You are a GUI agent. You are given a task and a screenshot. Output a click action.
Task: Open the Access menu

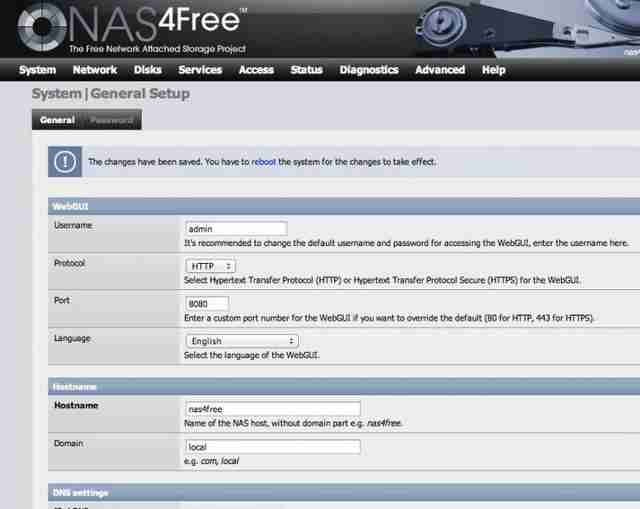[x=256, y=70]
